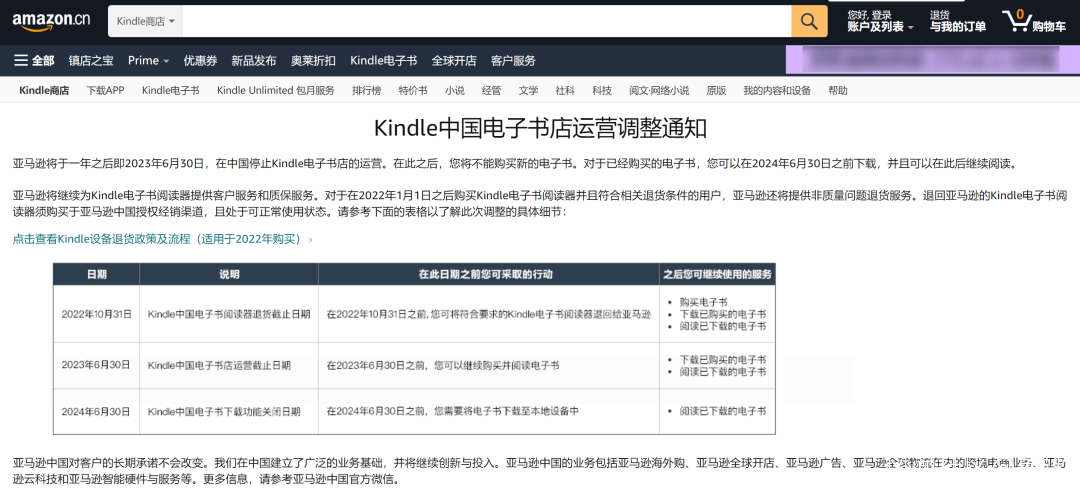Click the amazon.cn logo

(x=51, y=21)
